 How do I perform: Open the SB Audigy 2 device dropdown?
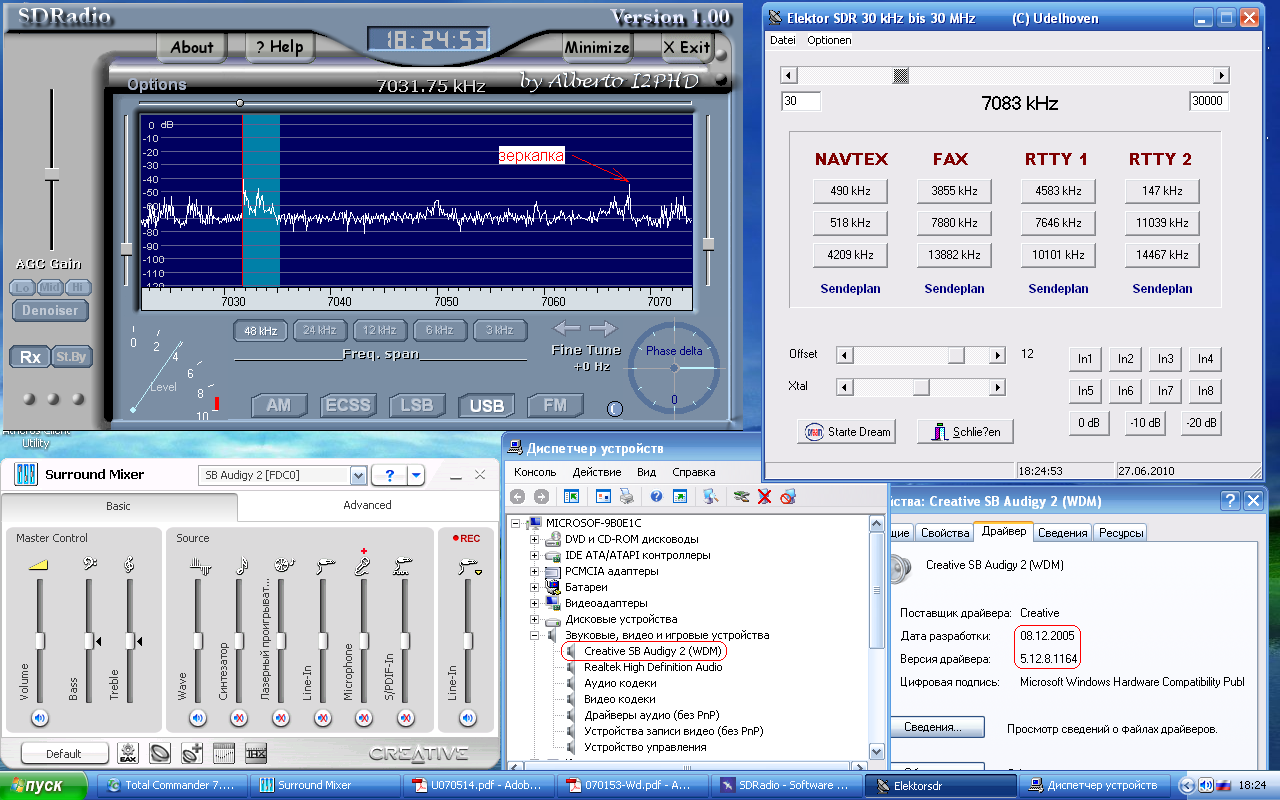click(x=357, y=476)
